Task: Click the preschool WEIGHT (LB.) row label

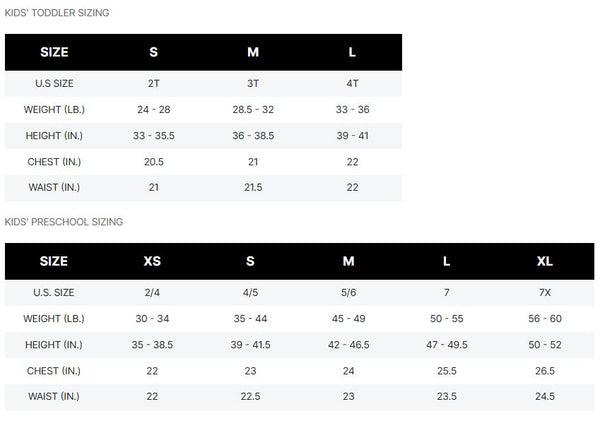Action: (x=54, y=318)
